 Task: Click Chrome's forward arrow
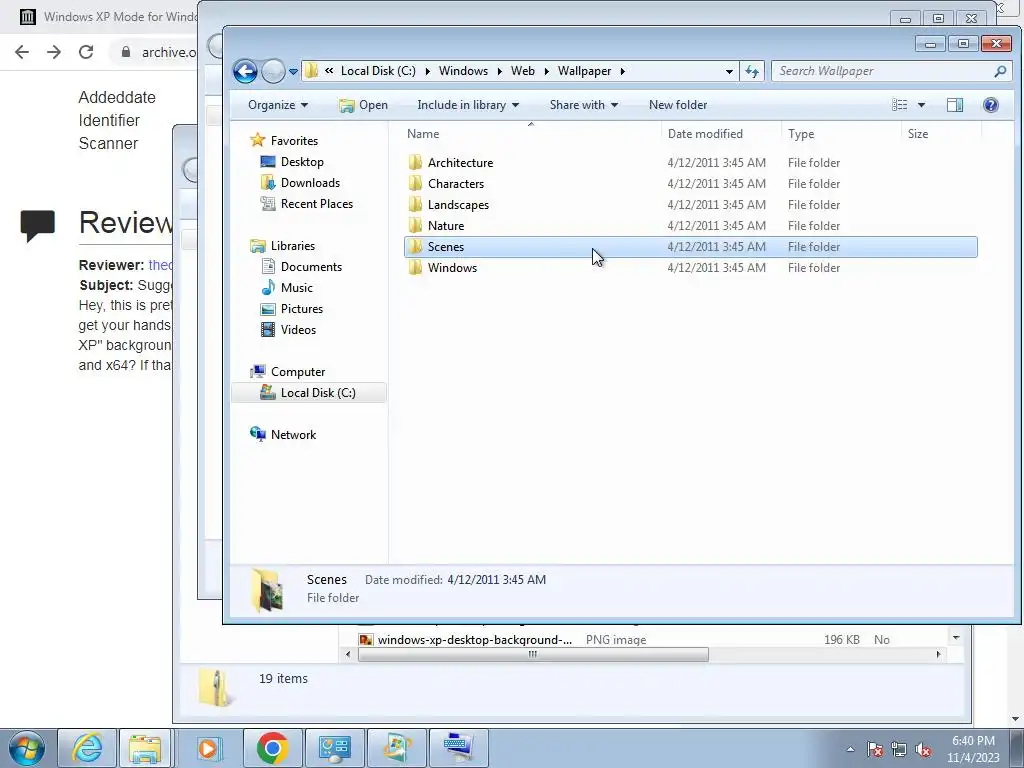[x=54, y=52]
